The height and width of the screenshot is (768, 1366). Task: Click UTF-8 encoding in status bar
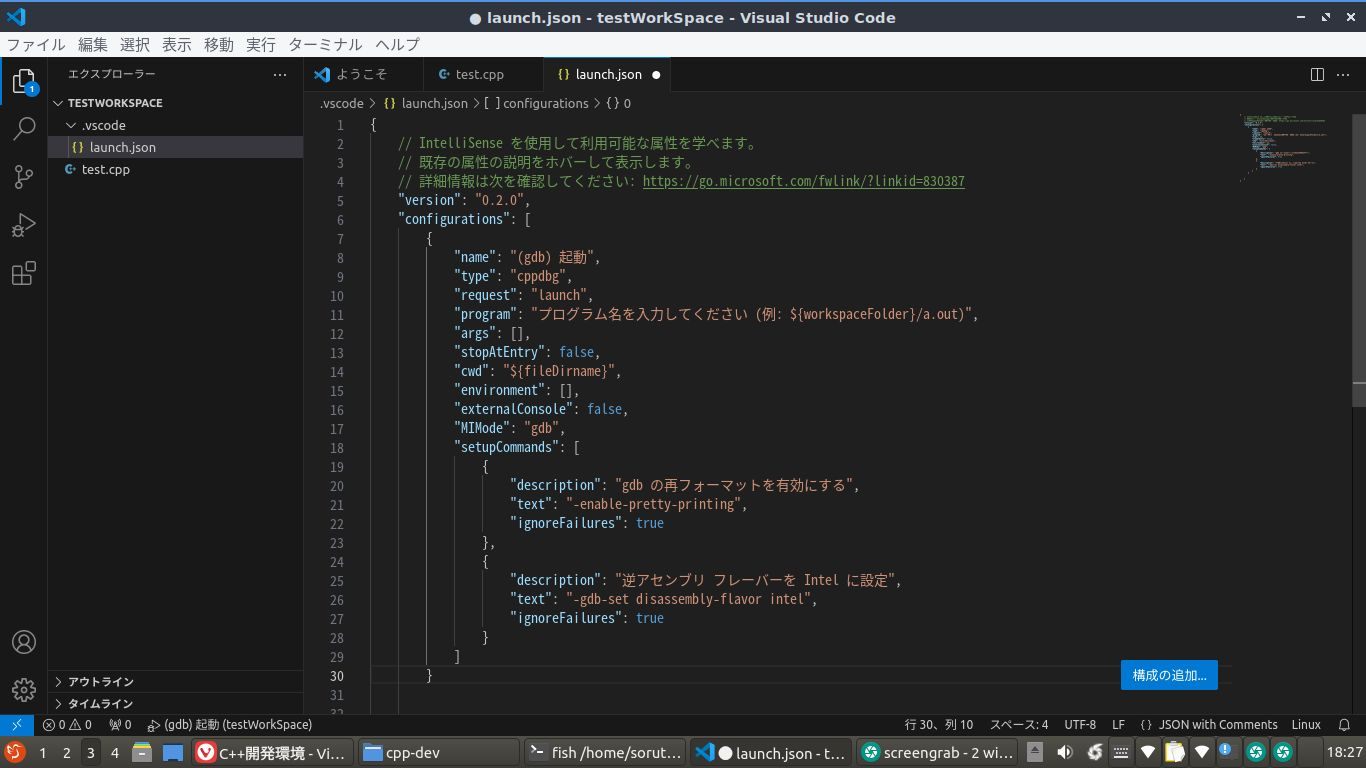(x=1080, y=724)
